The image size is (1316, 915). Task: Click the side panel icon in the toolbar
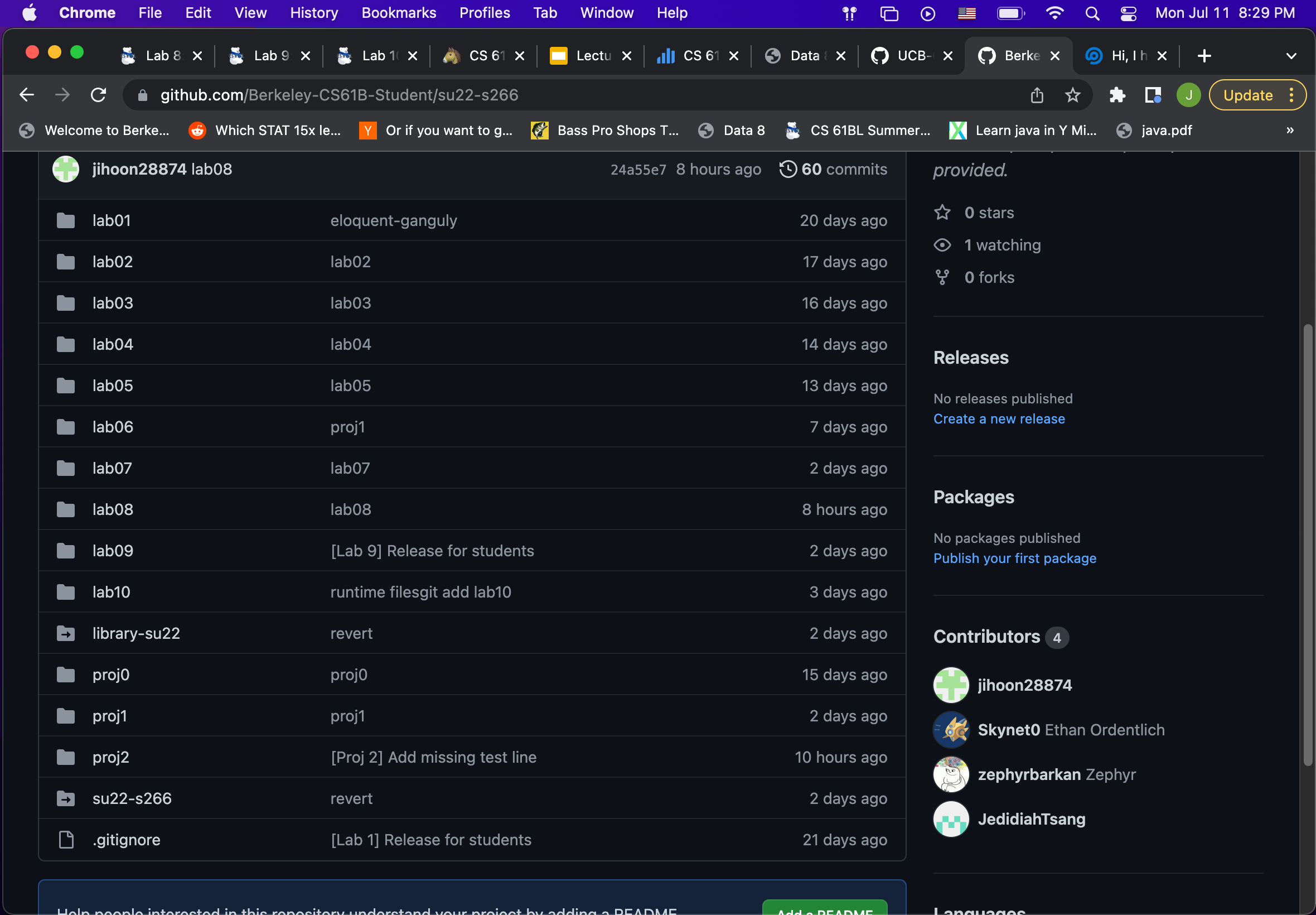point(1153,95)
